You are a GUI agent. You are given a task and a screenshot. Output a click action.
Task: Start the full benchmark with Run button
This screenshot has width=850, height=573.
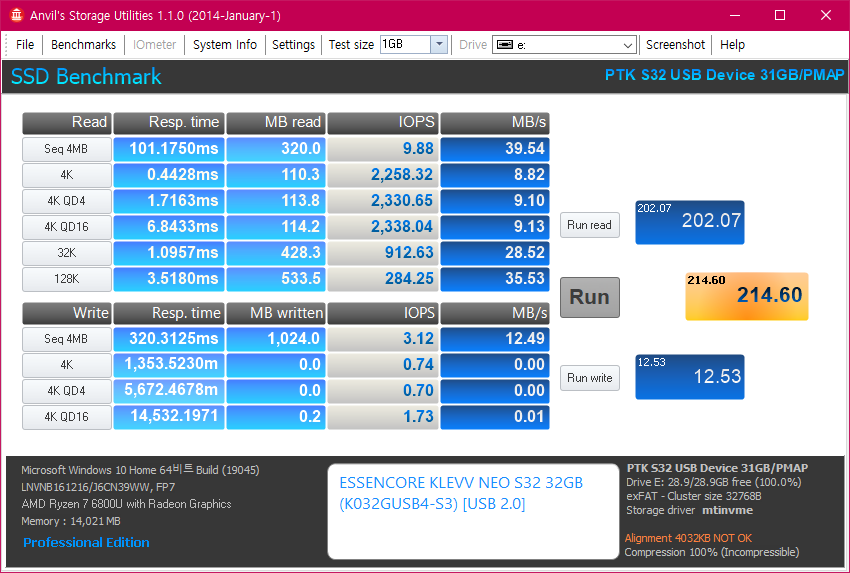pos(590,297)
